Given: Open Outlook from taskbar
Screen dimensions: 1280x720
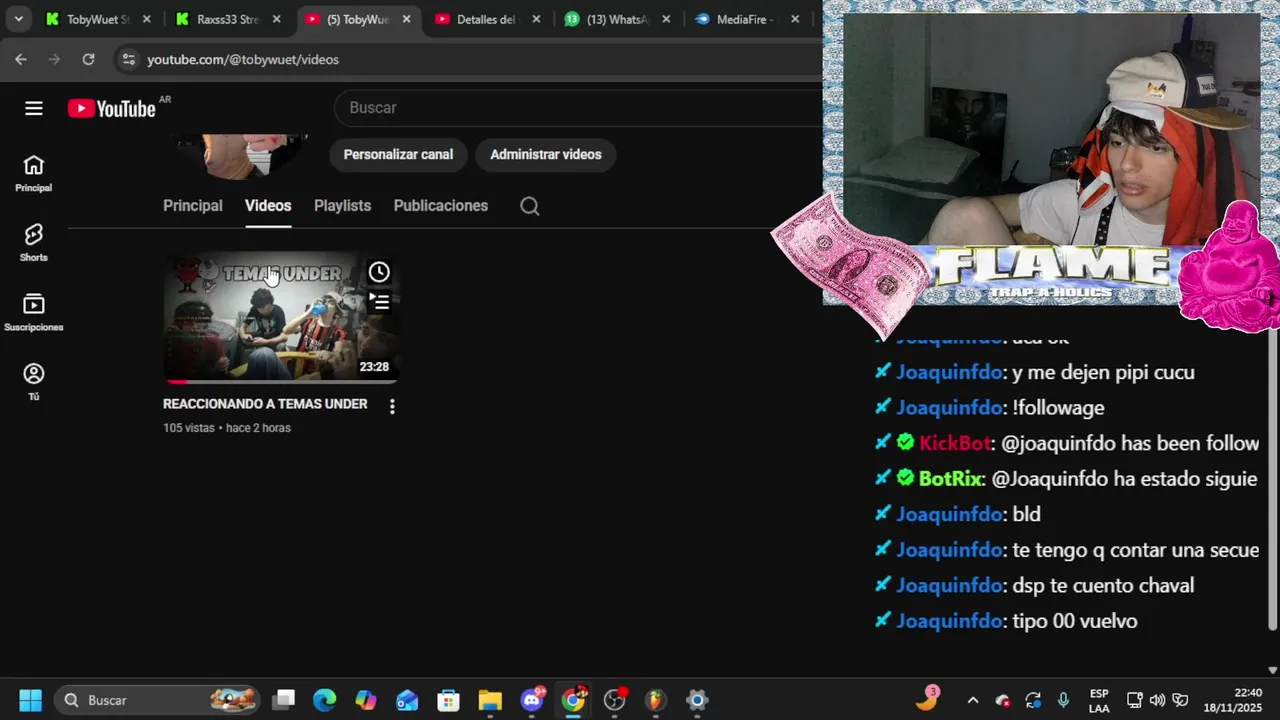Looking at the screenshot, I should point(407,700).
